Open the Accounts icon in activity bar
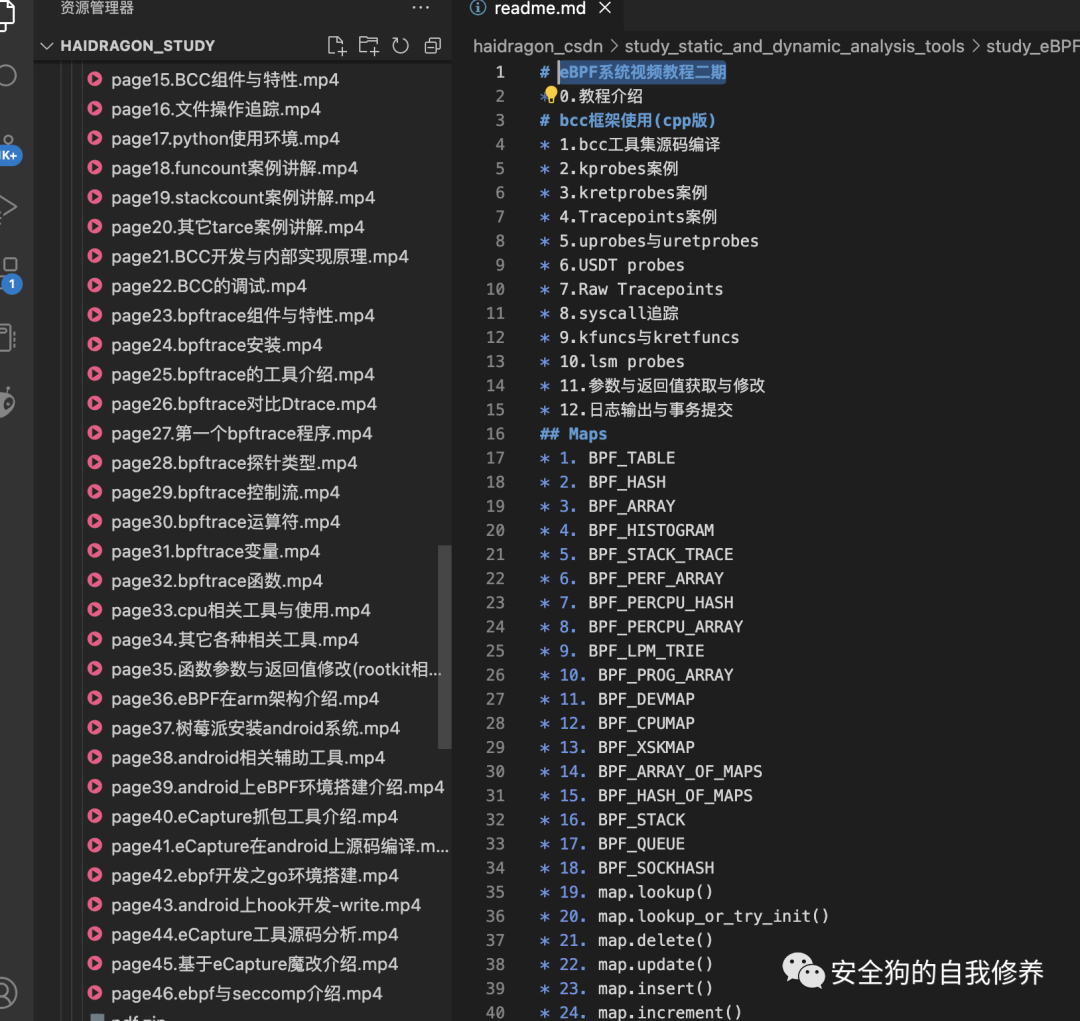 tap(6, 991)
